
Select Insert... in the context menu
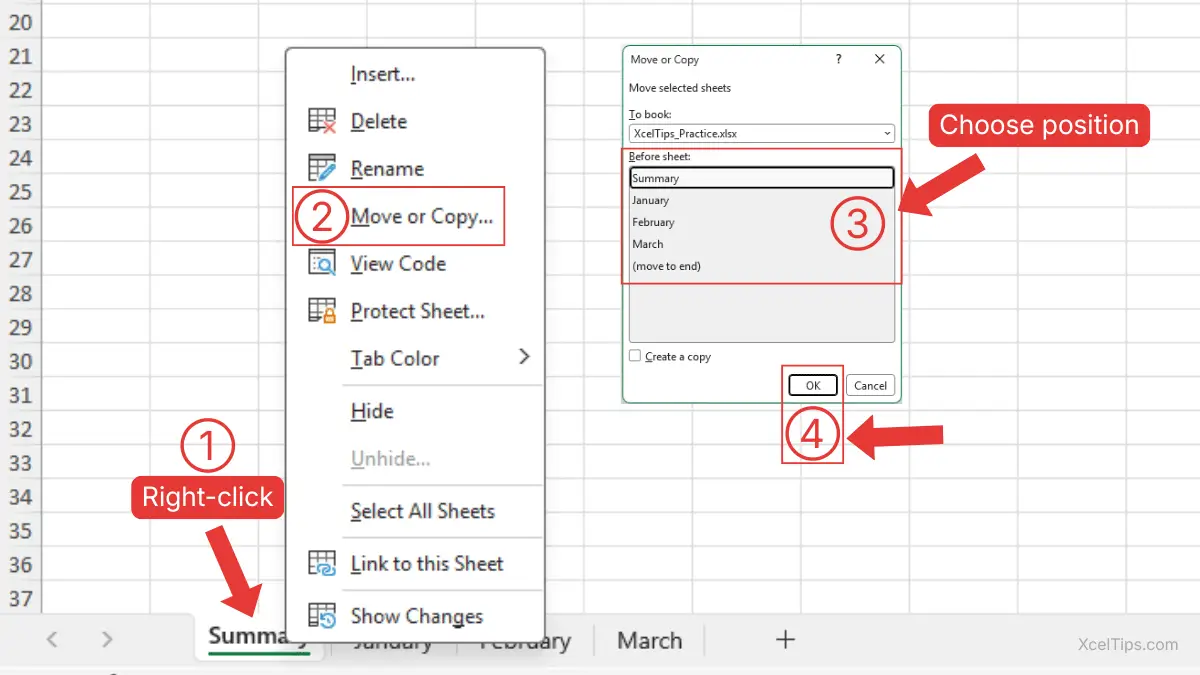tap(382, 74)
